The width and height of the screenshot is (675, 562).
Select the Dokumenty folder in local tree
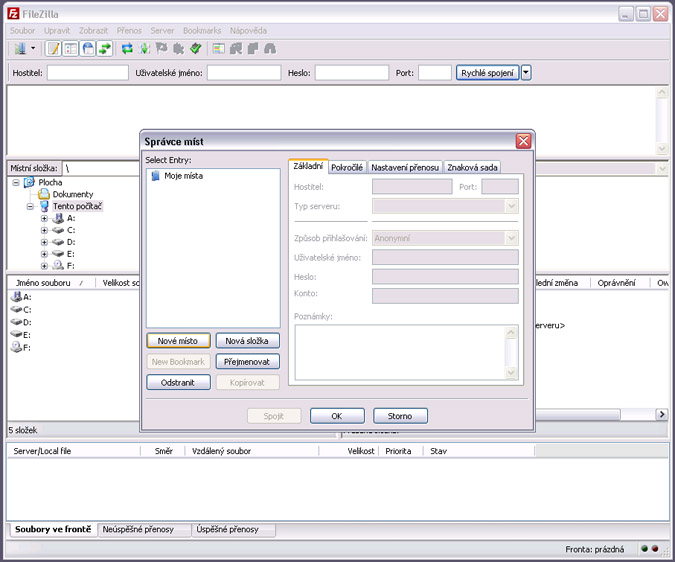coord(73,195)
